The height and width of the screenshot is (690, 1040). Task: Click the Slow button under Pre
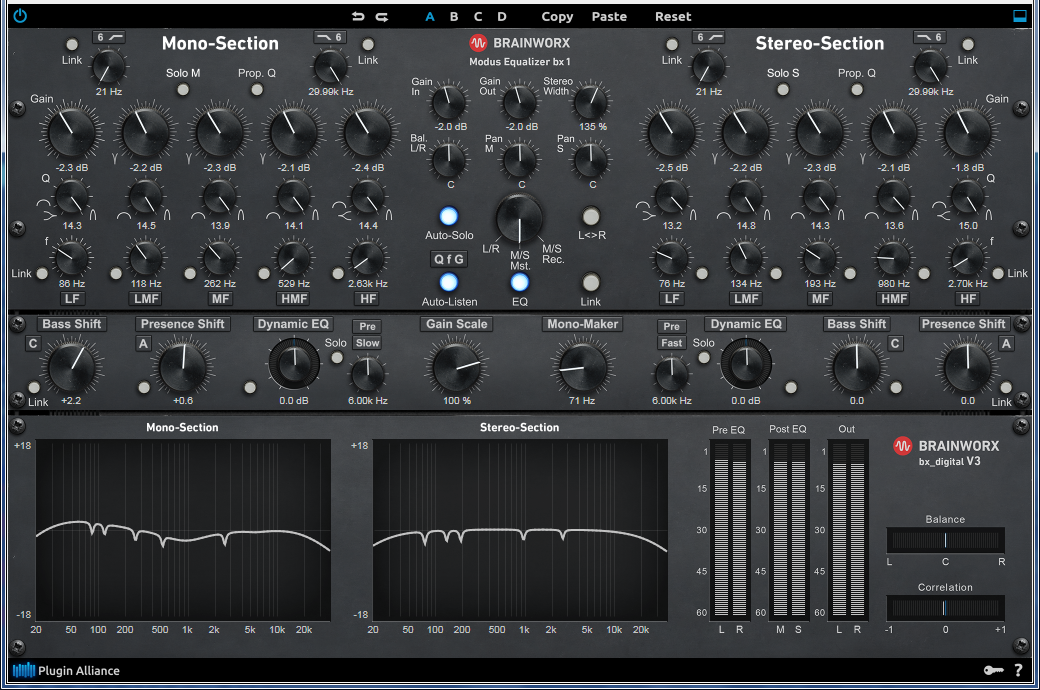point(367,343)
